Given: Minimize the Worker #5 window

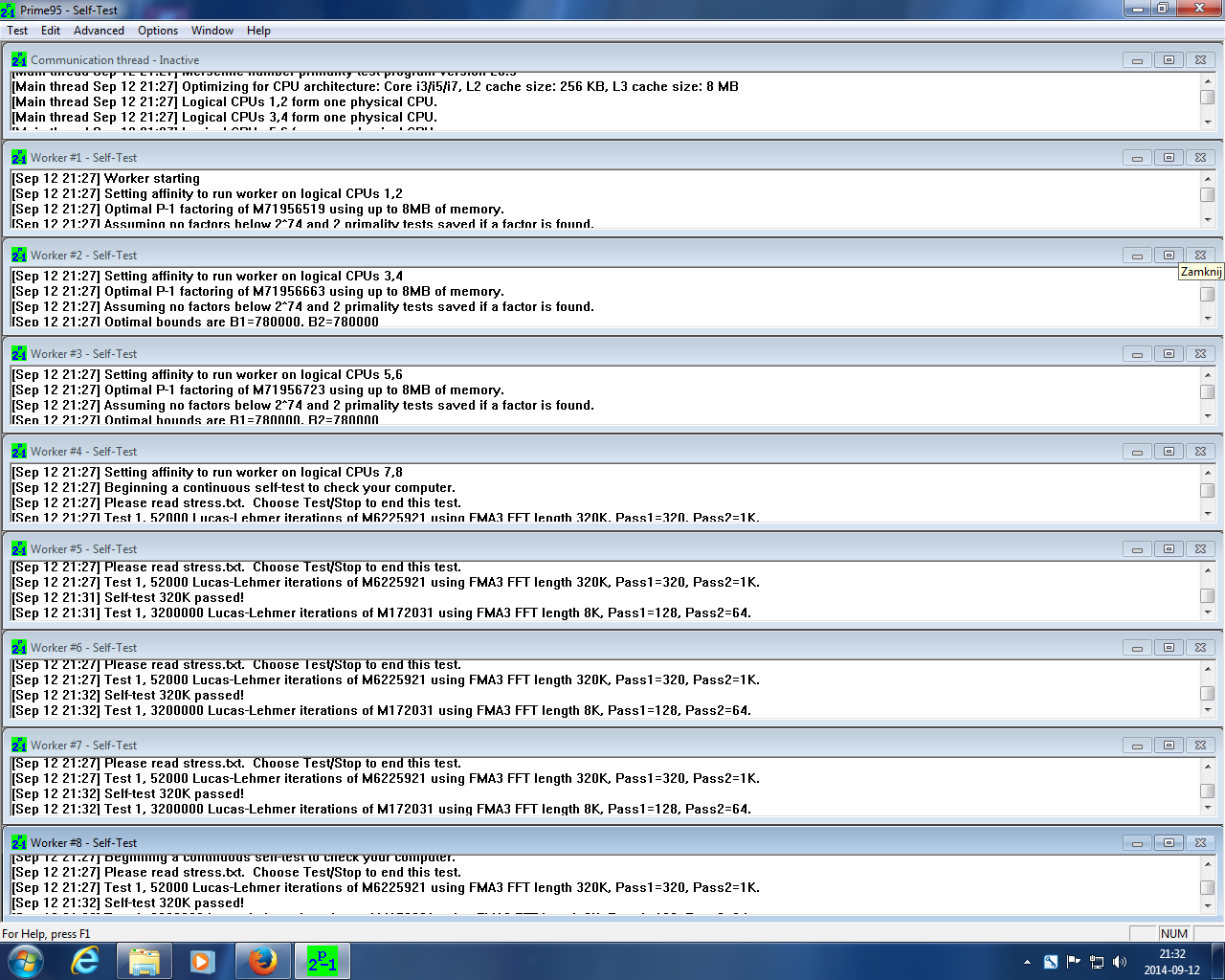Looking at the screenshot, I should point(1137,548).
